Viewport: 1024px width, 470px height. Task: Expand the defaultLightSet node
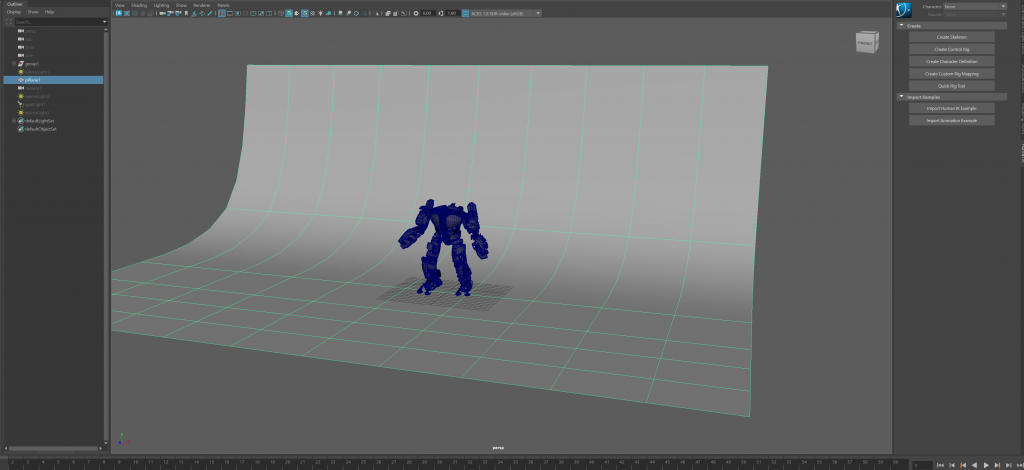tap(14, 121)
